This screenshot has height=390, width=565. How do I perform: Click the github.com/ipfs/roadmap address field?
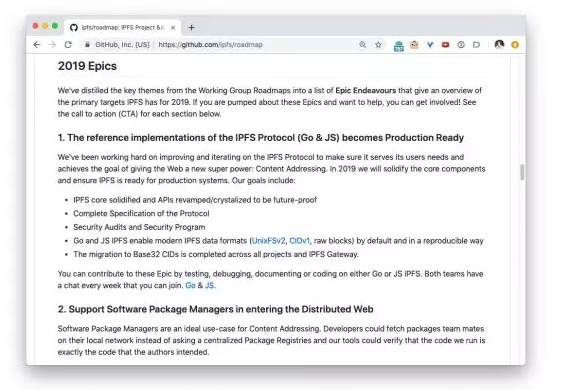(x=210, y=45)
